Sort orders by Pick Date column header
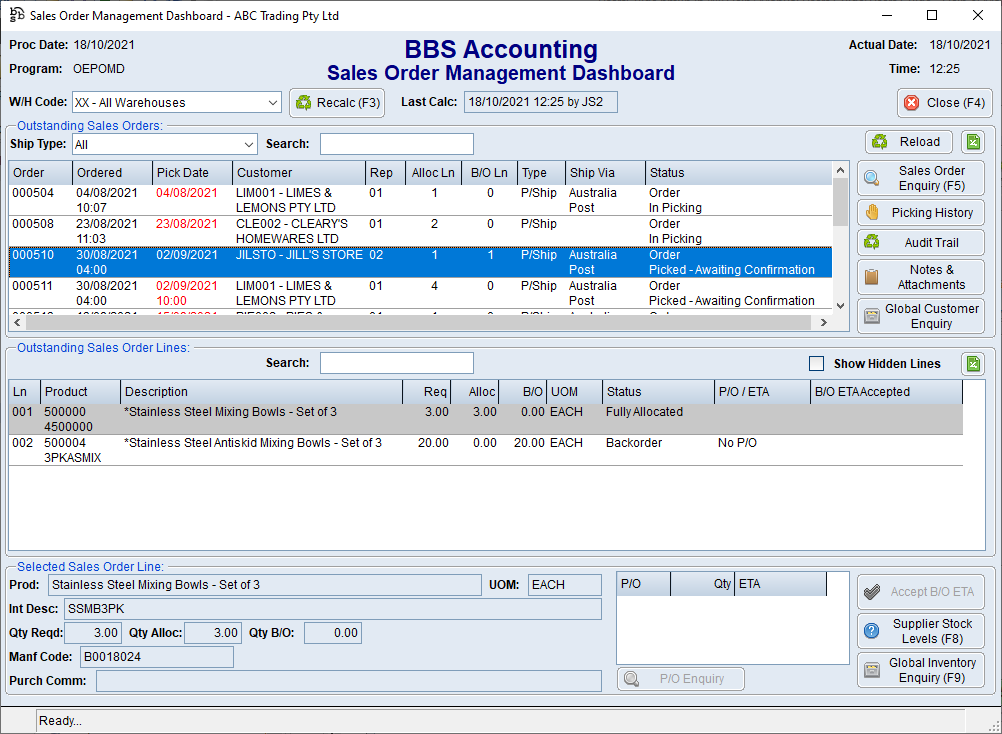 click(193, 173)
